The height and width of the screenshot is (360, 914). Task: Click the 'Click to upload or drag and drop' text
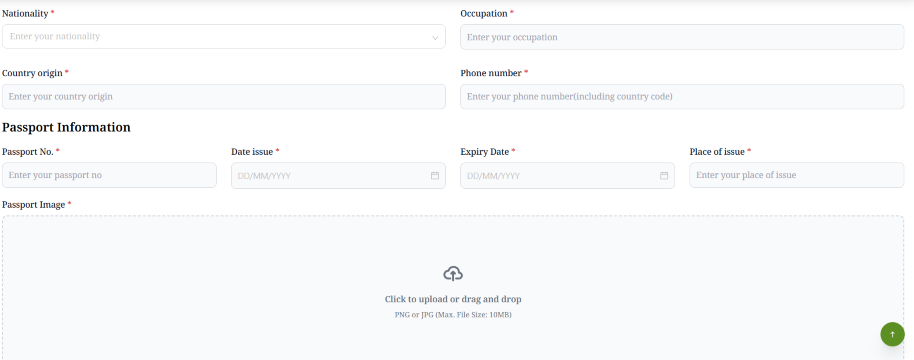453,299
